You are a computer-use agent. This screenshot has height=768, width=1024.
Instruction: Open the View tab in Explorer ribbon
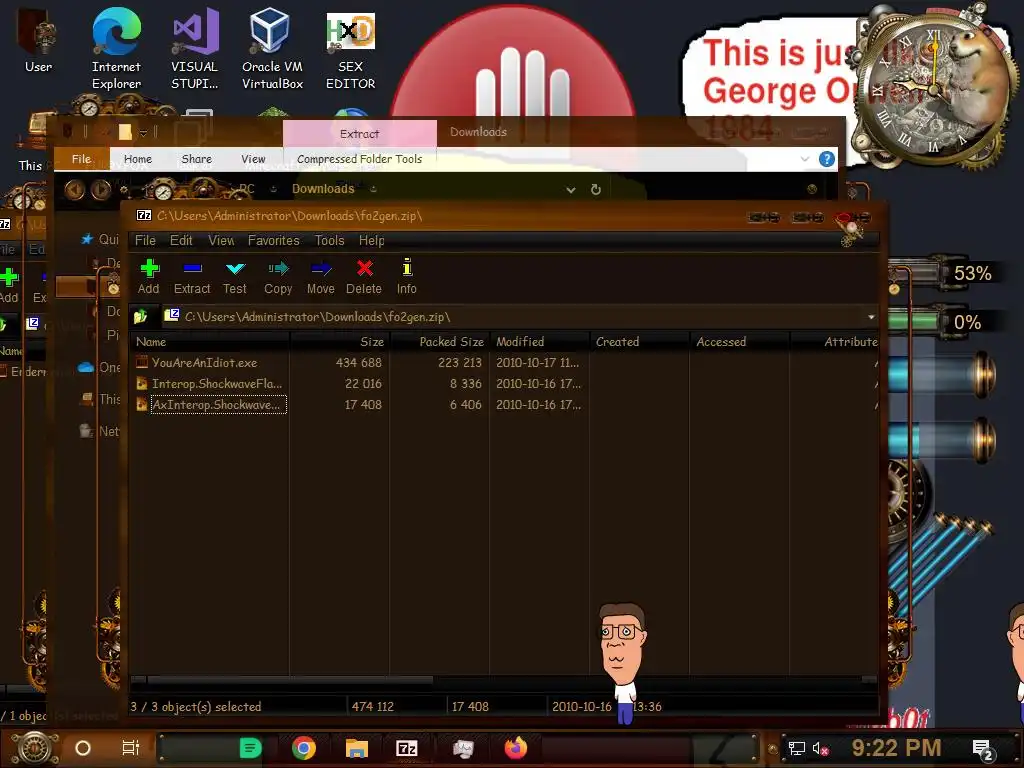[253, 159]
